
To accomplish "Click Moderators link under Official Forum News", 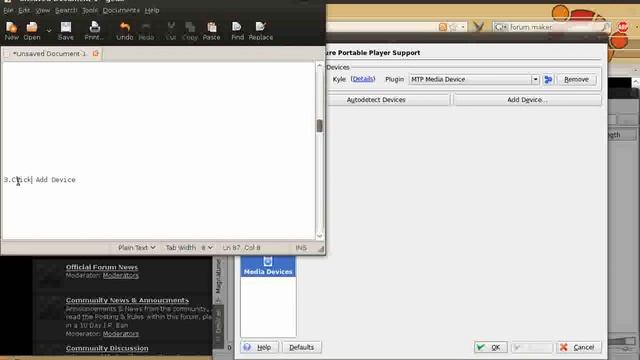I will point(121,276).
